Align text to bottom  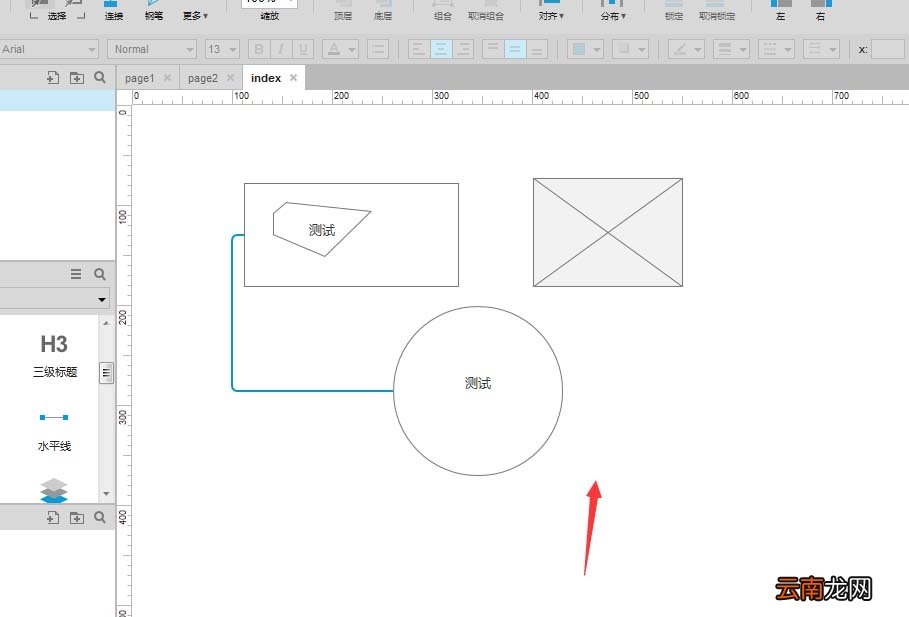pyautogui.click(x=537, y=49)
